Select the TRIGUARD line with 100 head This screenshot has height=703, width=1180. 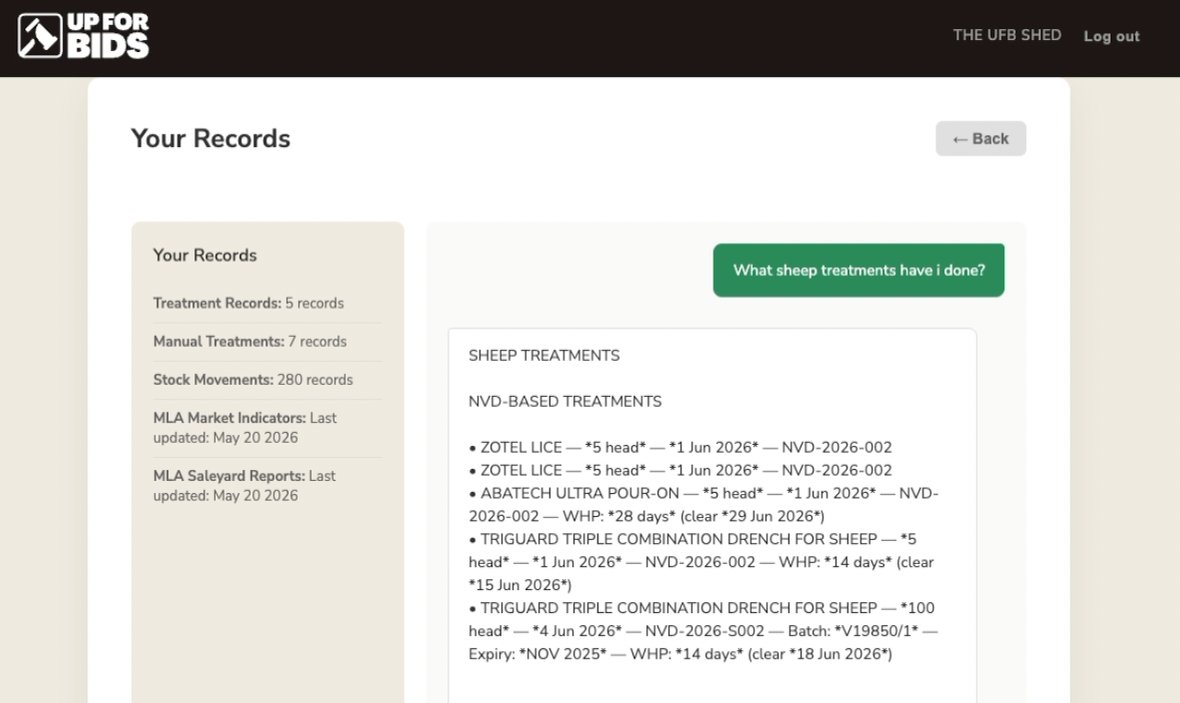[704, 631]
